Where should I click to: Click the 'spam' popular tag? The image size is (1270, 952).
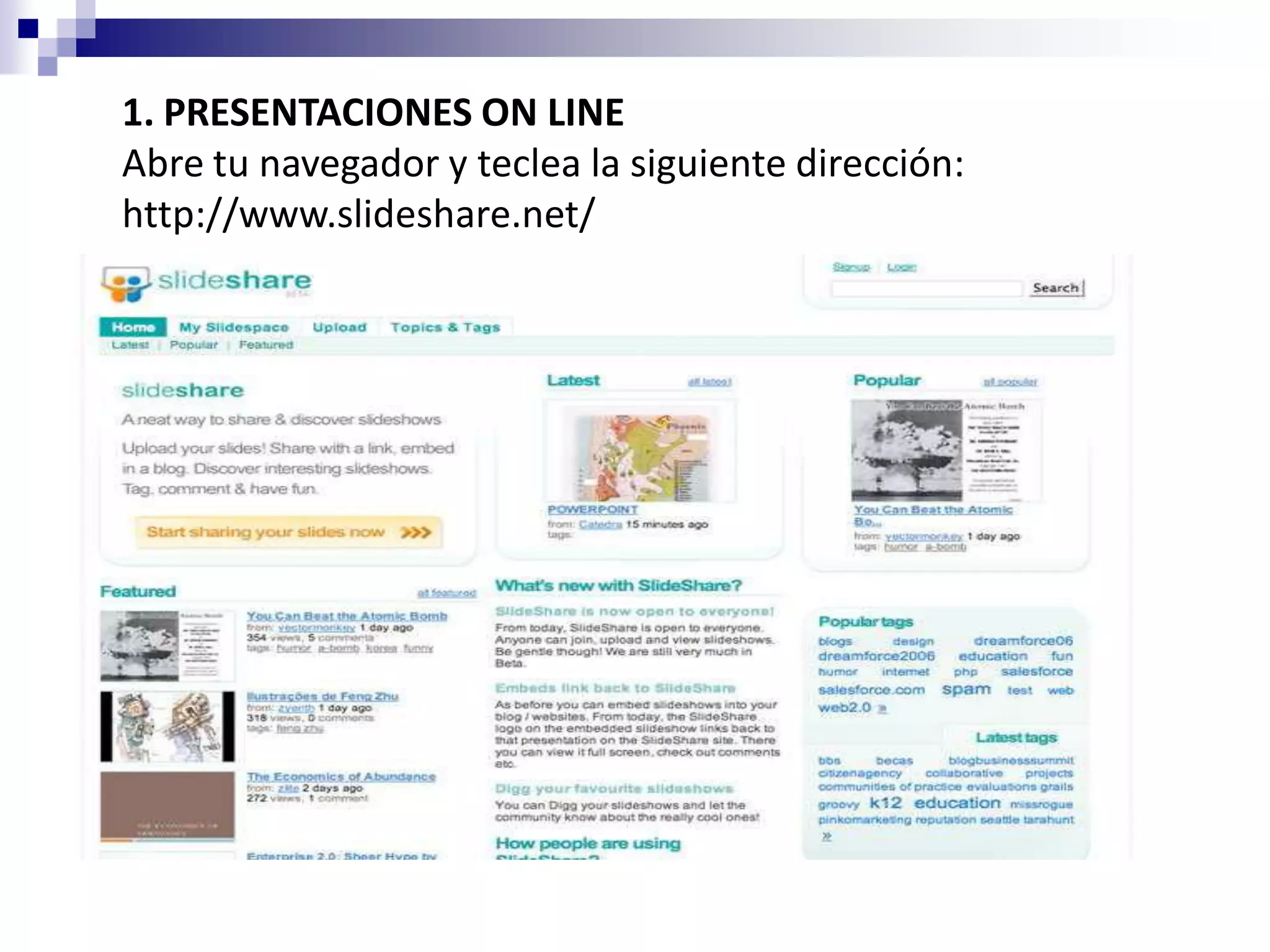click(x=966, y=690)
